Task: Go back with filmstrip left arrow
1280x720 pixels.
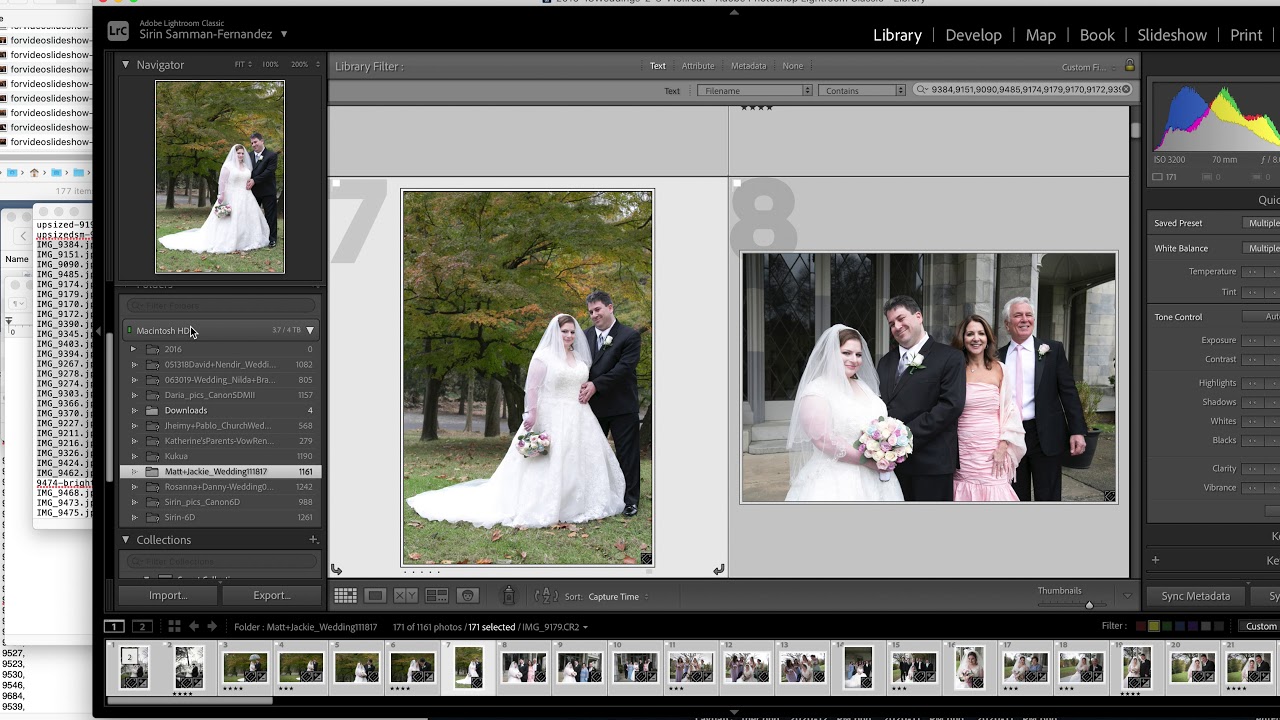Action: coord(194,626)
